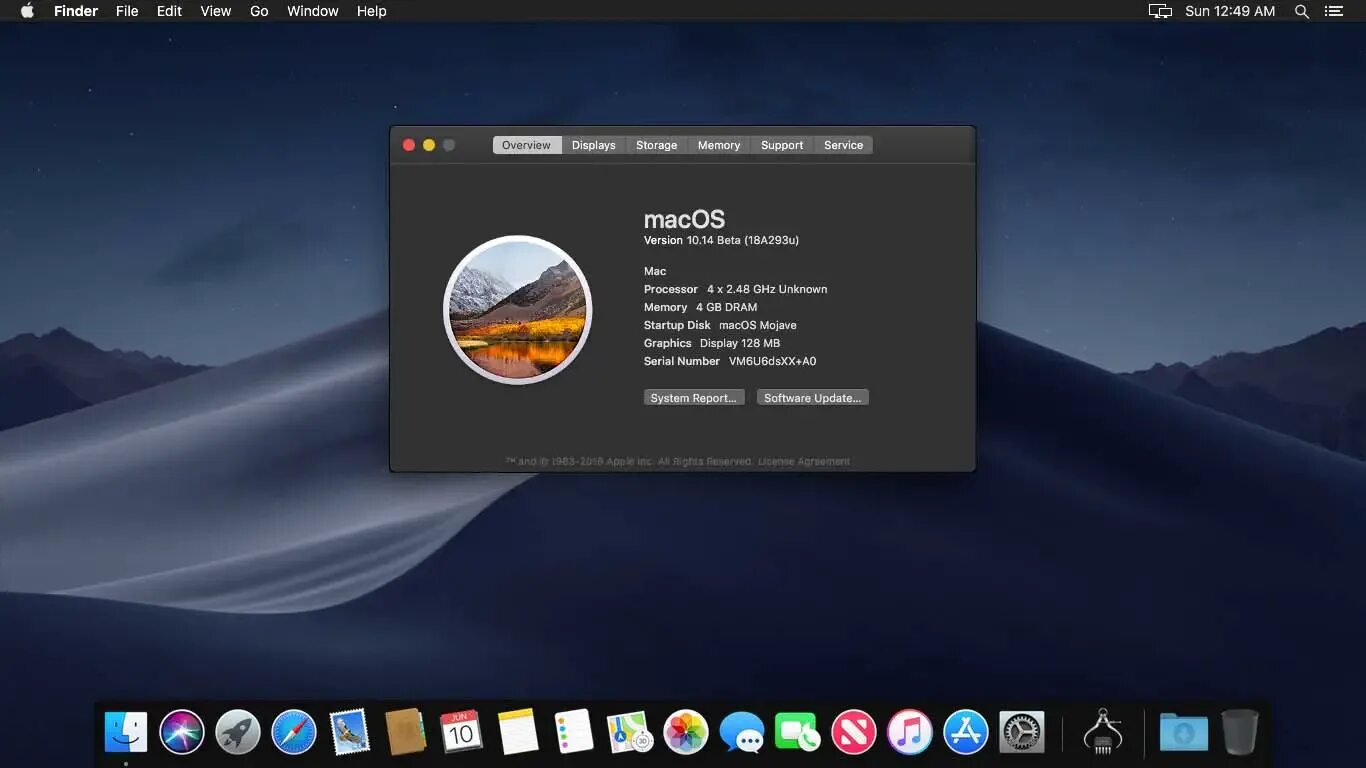Viewport: 1366px width, 768px height.
Task: Go to the Support tab
Action: 782,145
